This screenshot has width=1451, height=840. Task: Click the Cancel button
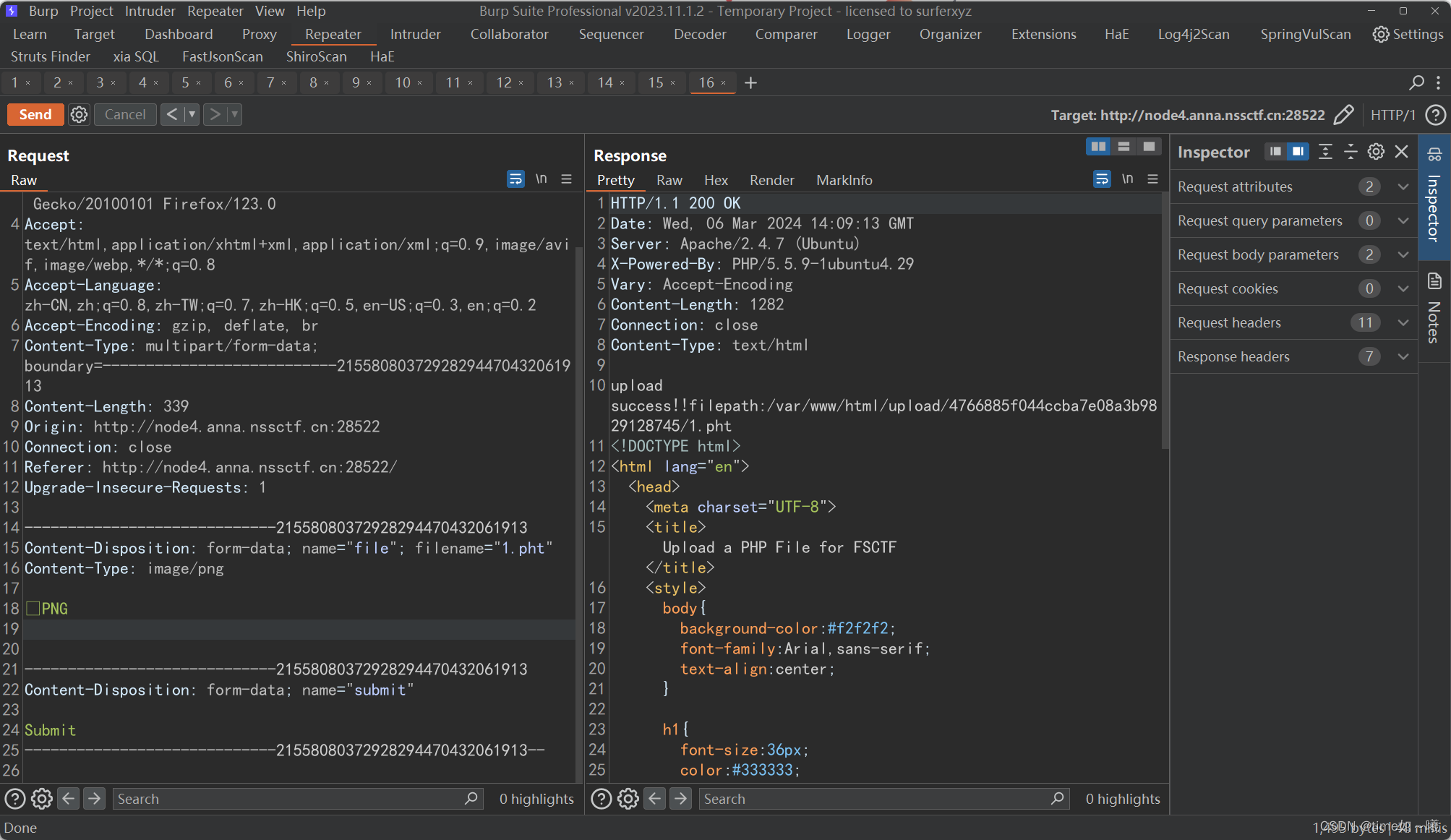[125, 114]
